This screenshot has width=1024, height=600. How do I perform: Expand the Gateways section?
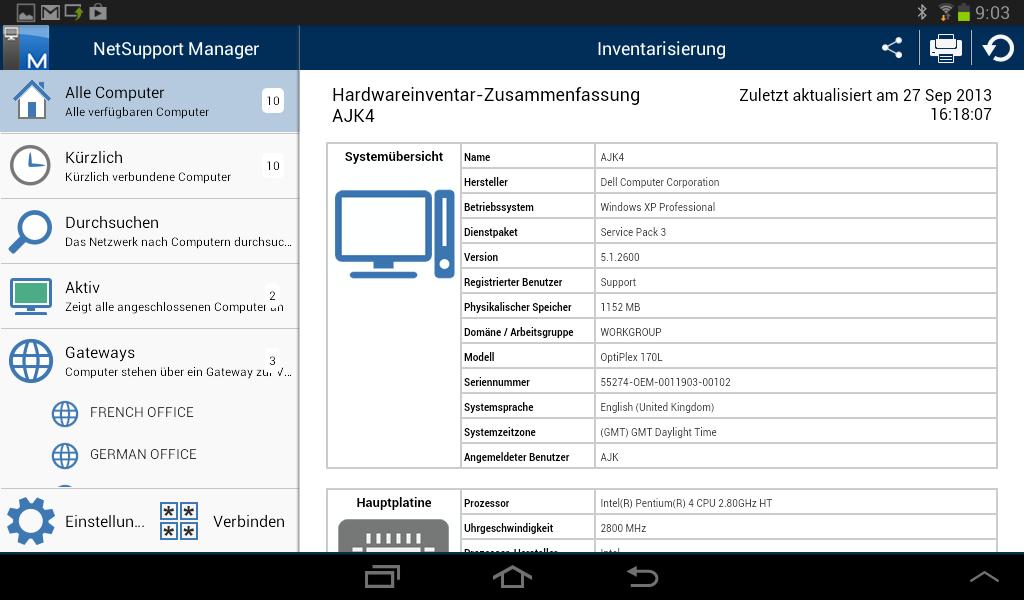[150, 360]
